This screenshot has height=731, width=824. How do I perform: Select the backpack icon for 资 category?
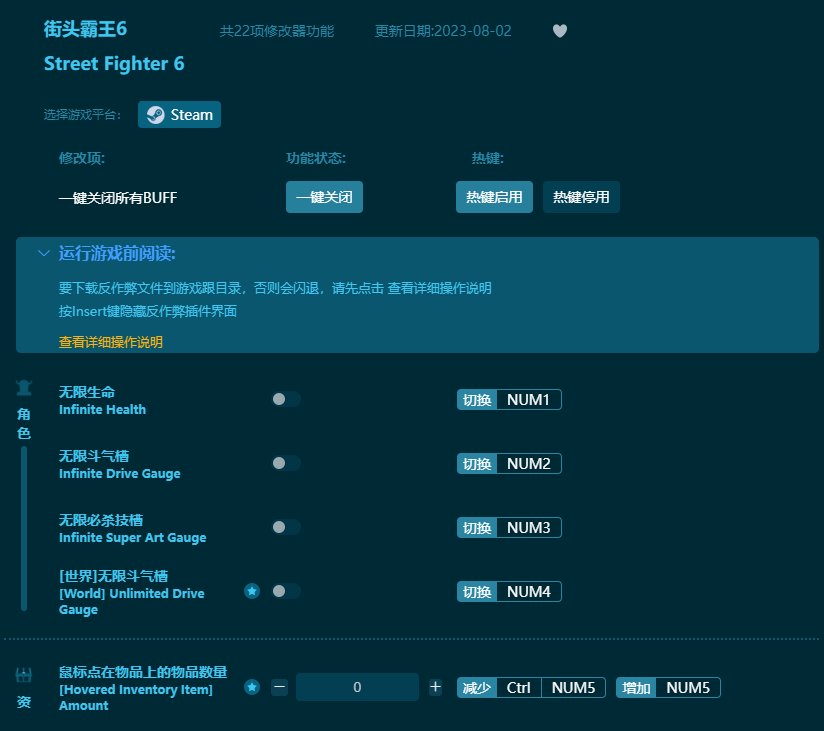[x=24, y=675]
